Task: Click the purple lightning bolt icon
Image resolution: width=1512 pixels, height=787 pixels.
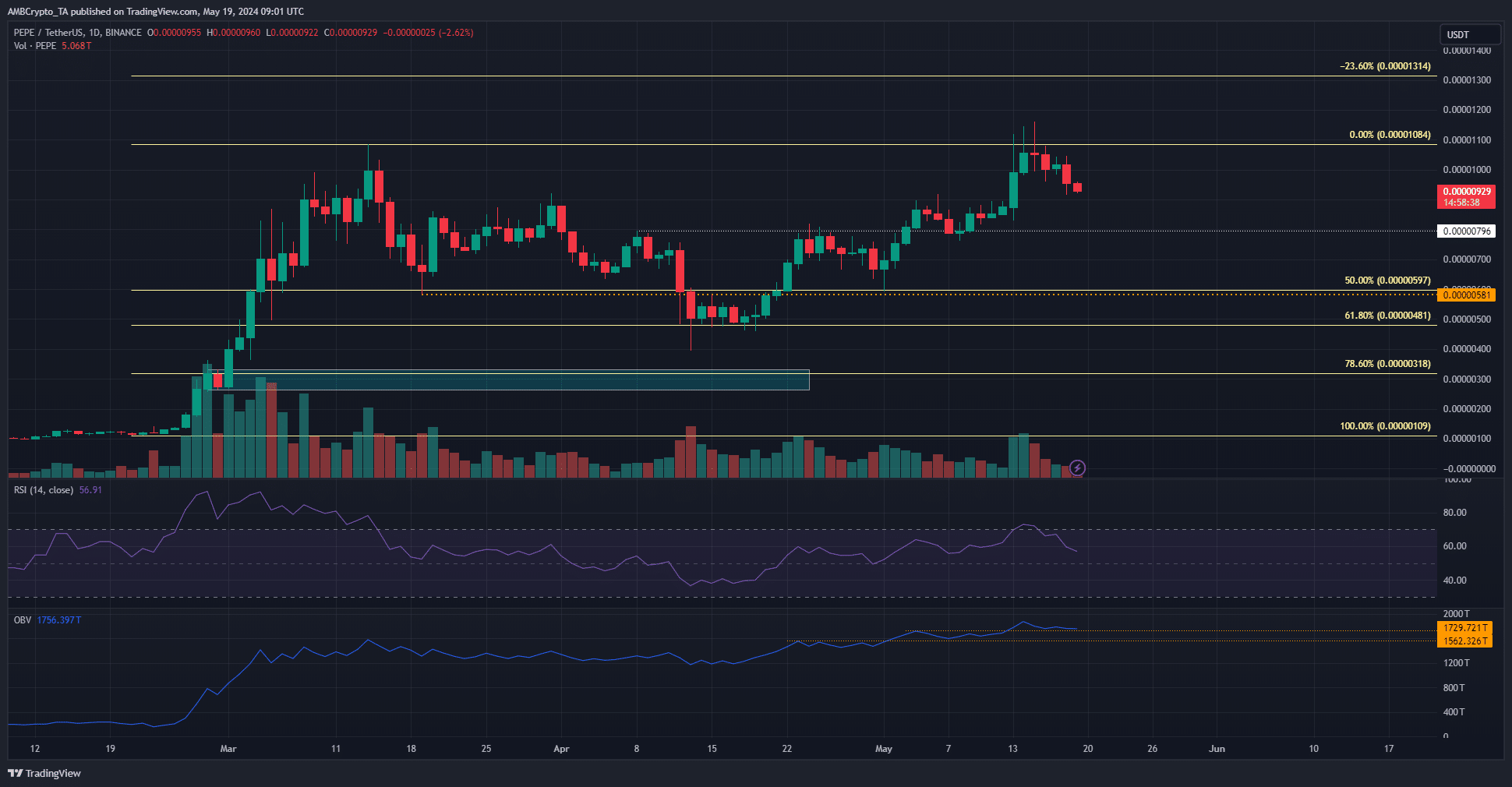Action: click(1077, 468)
